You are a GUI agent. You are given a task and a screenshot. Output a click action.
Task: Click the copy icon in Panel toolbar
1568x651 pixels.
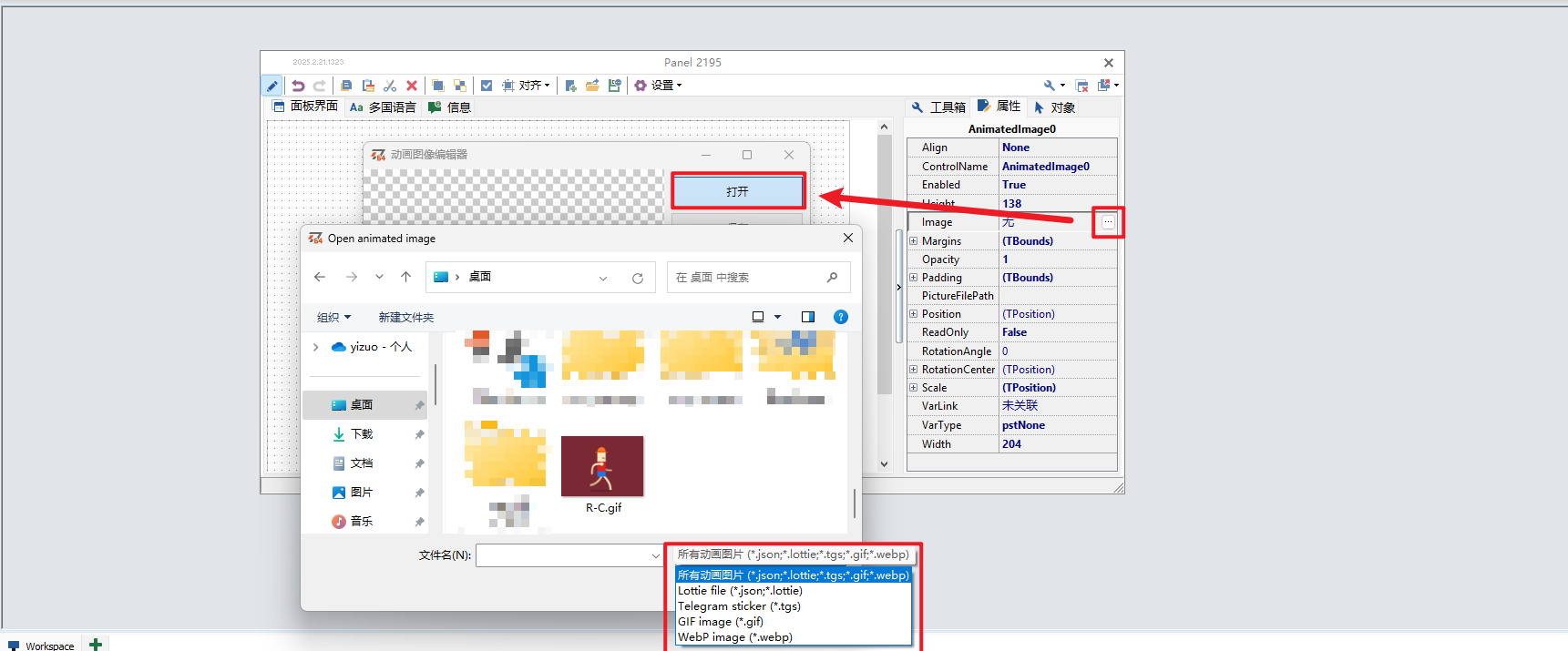point(346,86)
